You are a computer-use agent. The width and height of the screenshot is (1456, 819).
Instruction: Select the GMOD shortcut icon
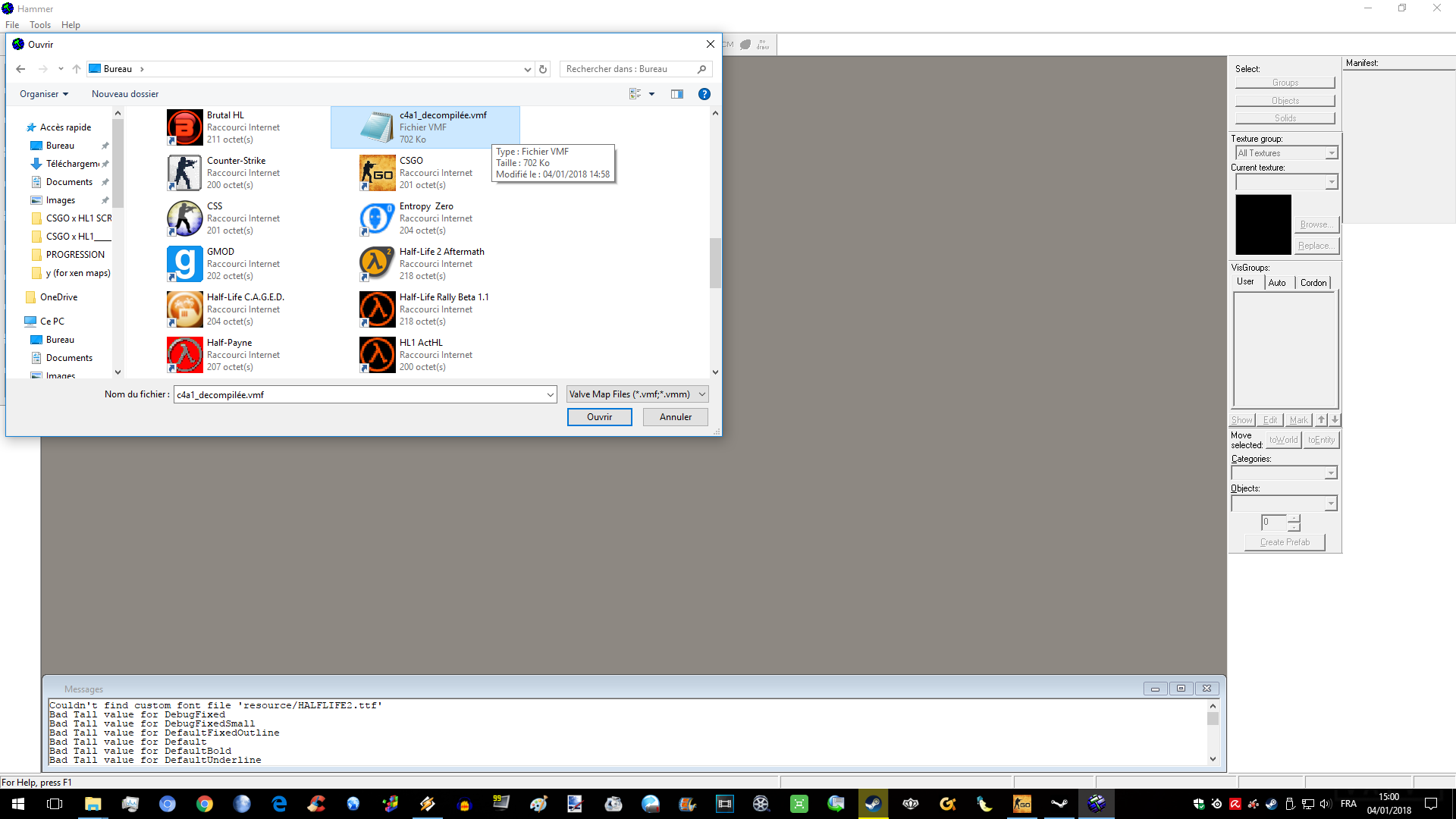point(185,264)
